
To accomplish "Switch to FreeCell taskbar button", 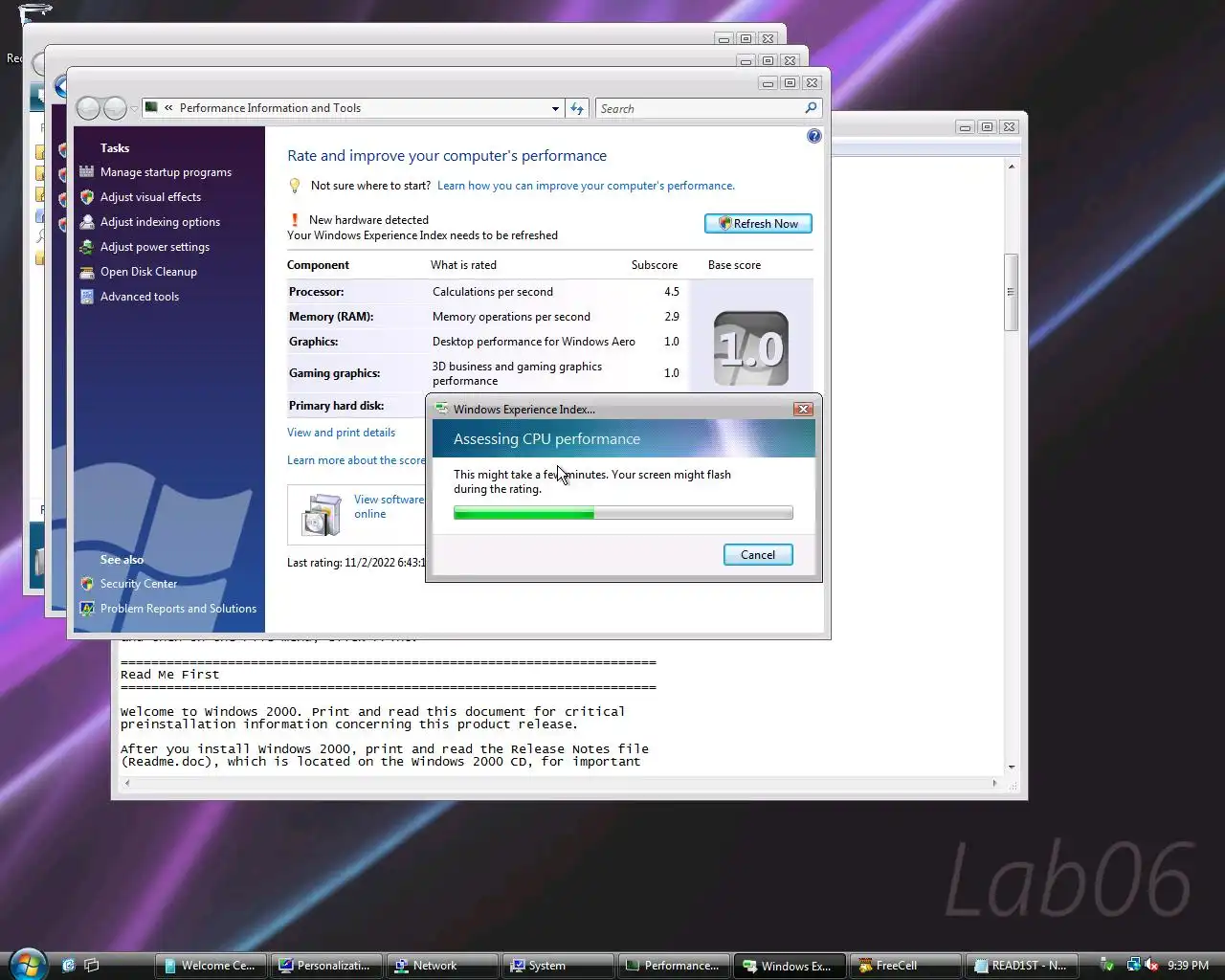I will coord(905,966).
